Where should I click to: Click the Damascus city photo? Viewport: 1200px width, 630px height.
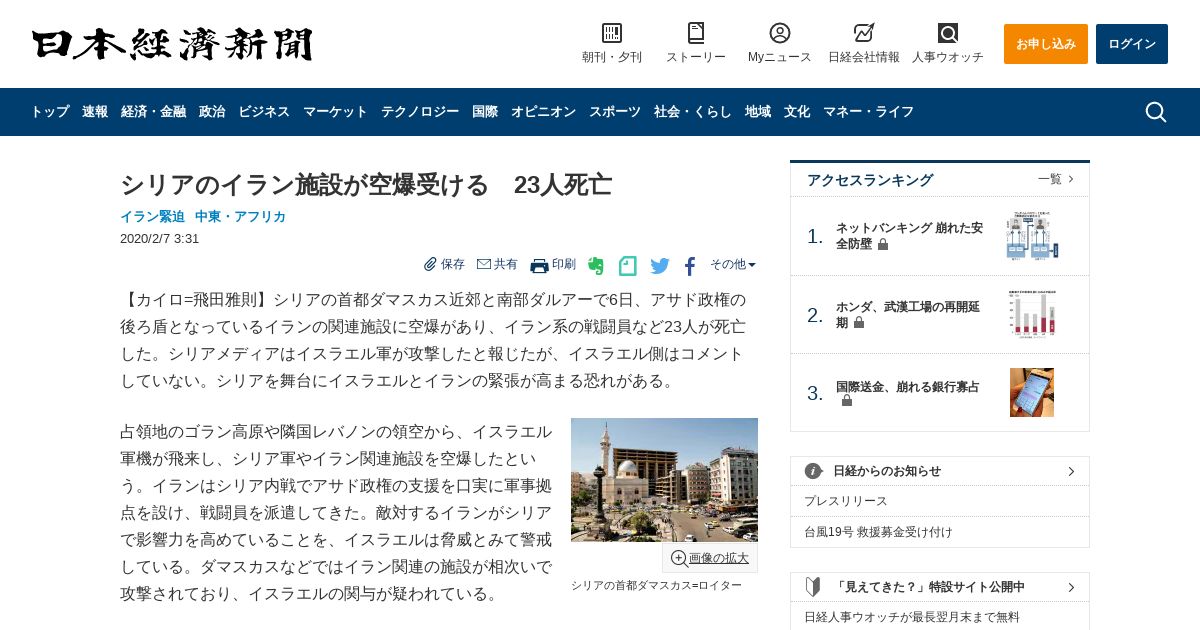[664, 480]
